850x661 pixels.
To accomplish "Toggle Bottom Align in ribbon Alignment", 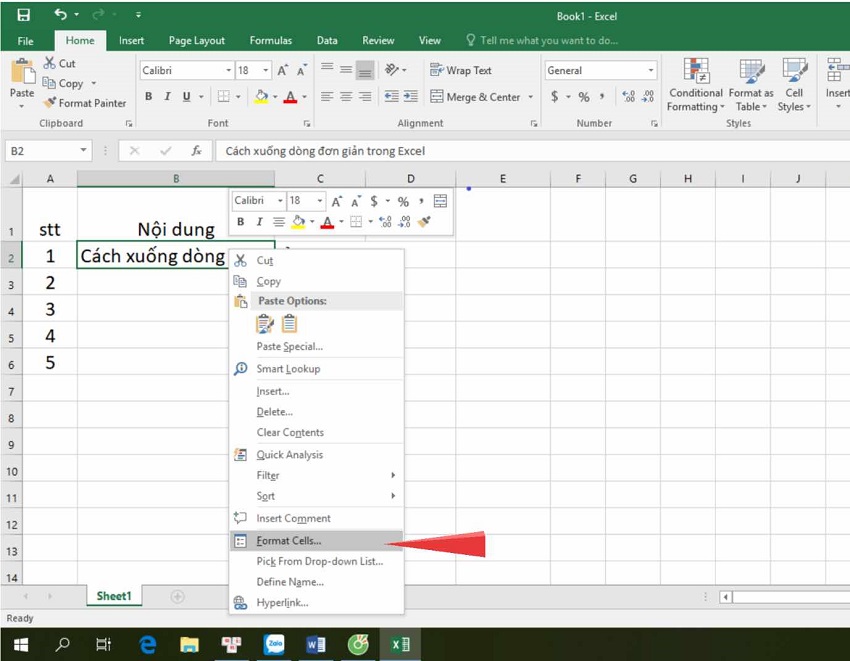I will pos(365,70).
